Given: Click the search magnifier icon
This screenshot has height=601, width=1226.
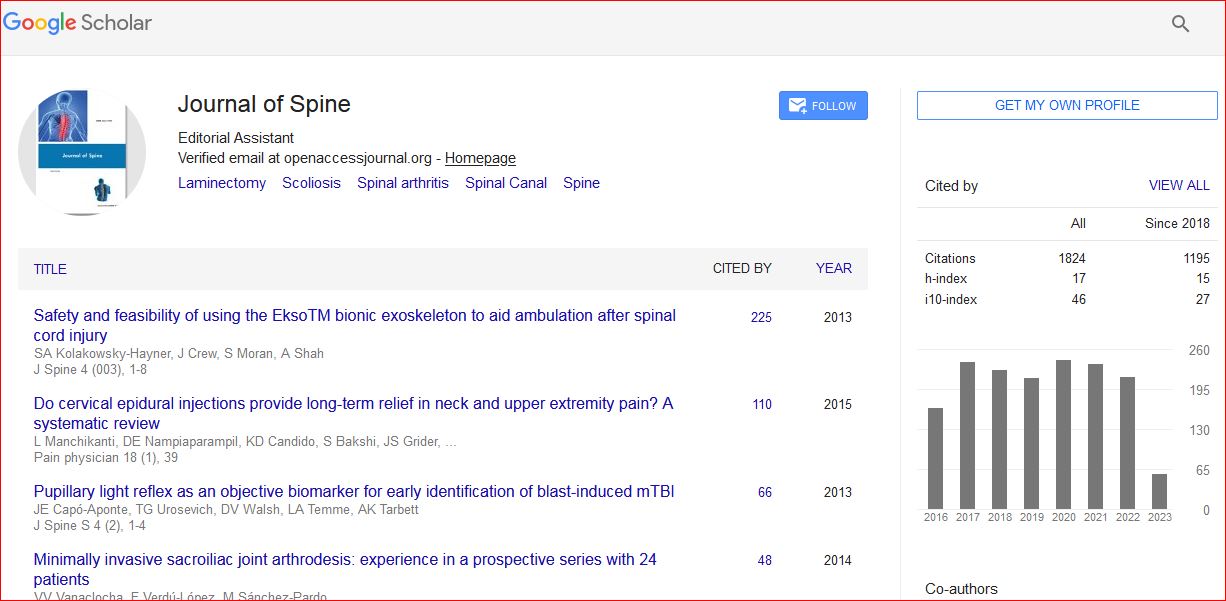Looking at the screenshot, I should coord(1180,24).
